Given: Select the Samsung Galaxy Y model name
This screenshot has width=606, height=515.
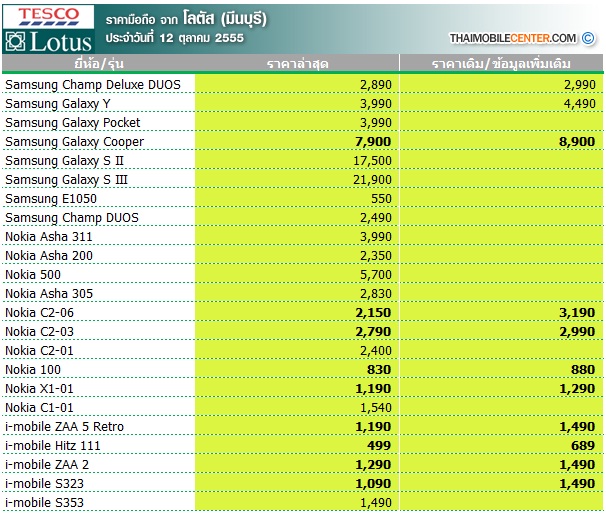Looking at the screenshot, I should pyautogui.click(x=58, y=104).
